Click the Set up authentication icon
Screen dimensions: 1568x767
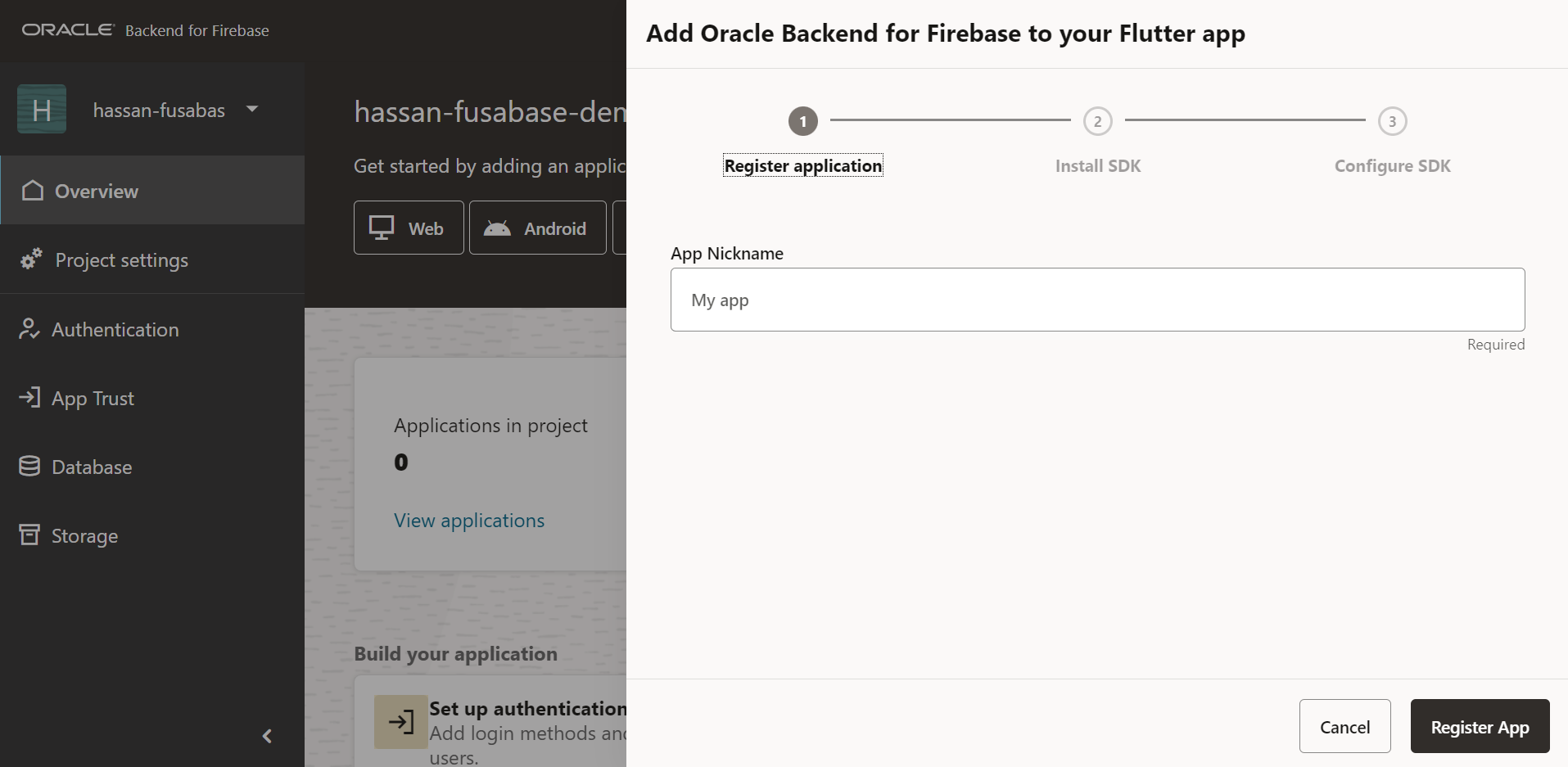click(x=401, y=722)
